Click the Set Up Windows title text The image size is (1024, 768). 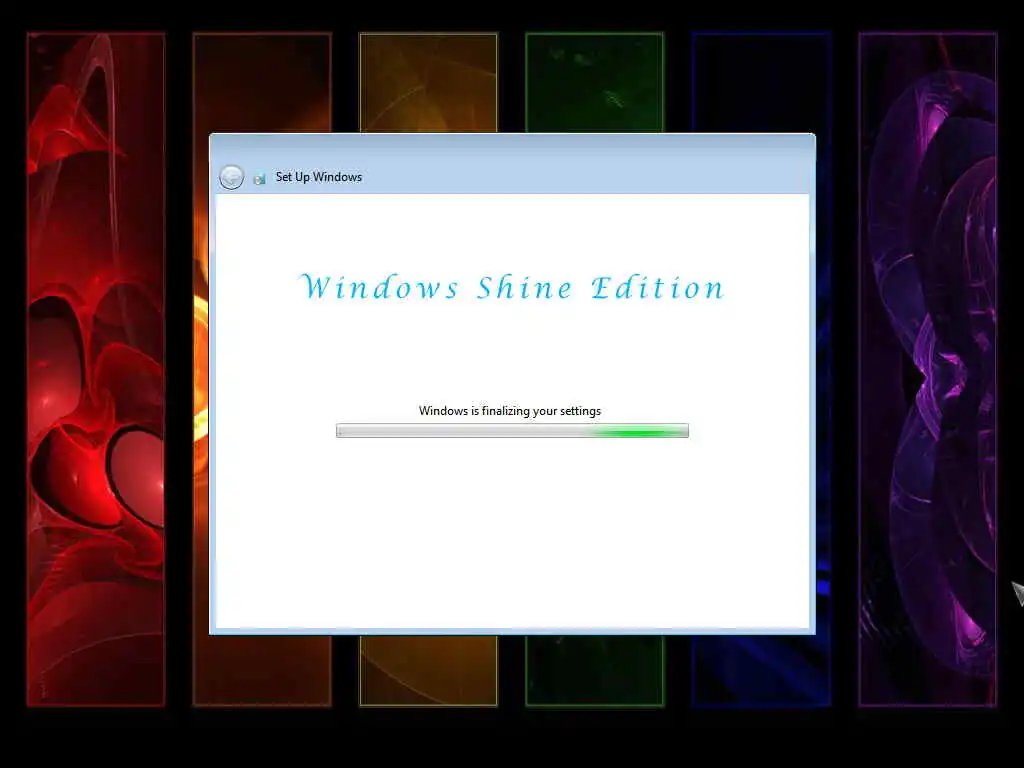(x=319, y=177)
